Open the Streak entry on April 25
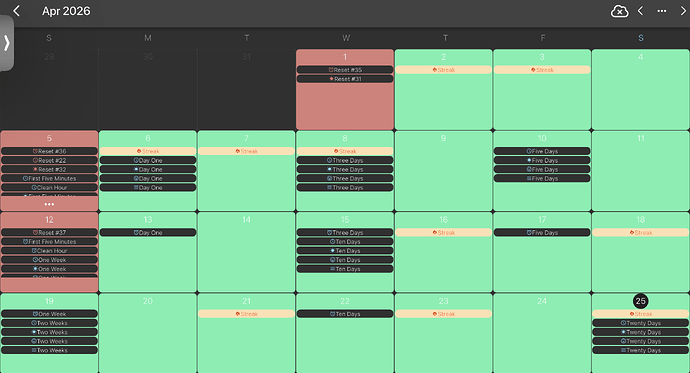The height and width of the screenshot is (373, 690). point(641,314)
